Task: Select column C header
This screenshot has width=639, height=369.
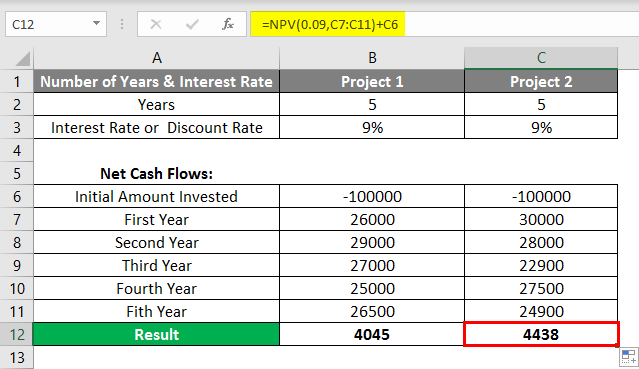Action: tap(541, 58)
